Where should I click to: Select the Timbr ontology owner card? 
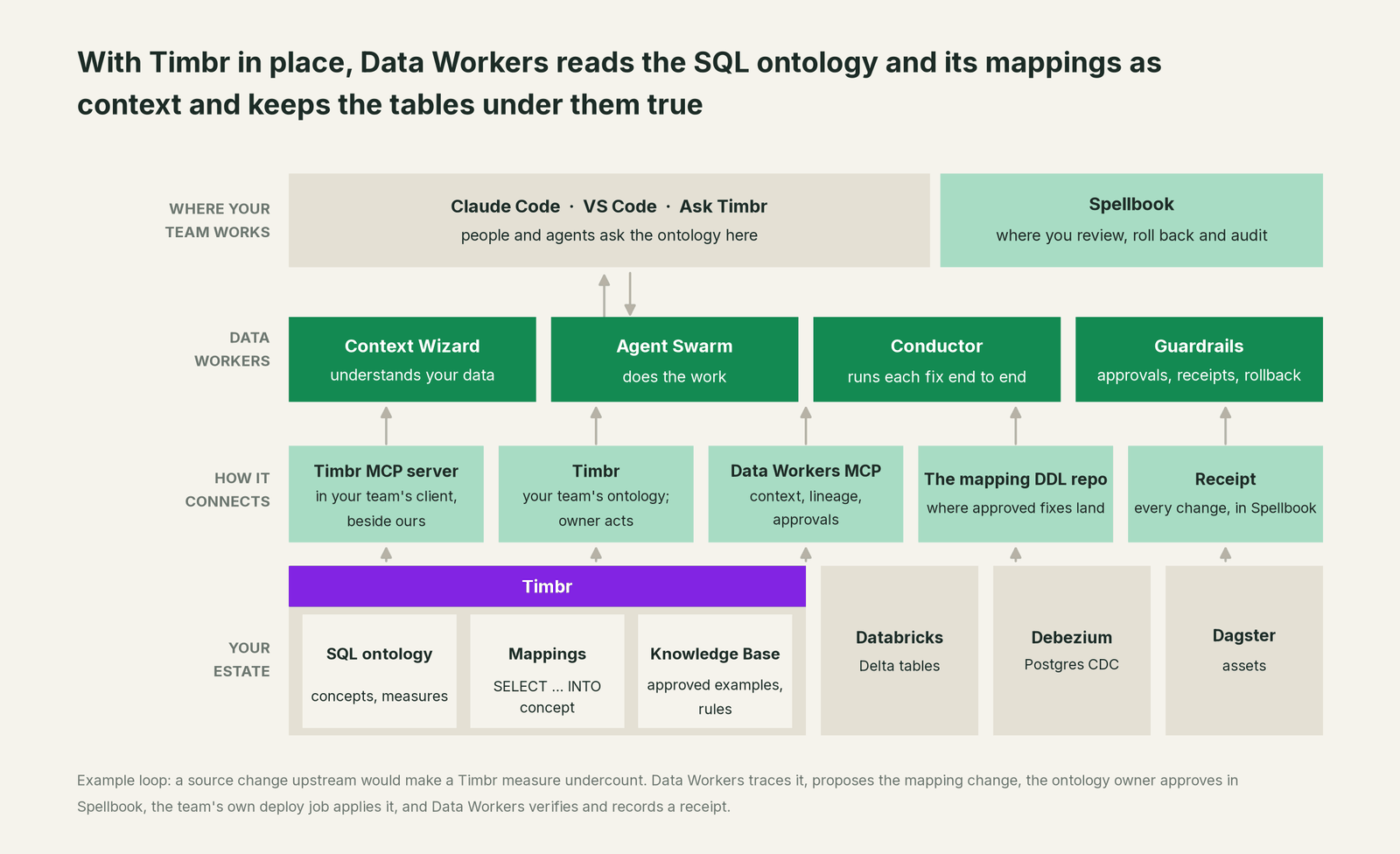(x=596, y=494)
